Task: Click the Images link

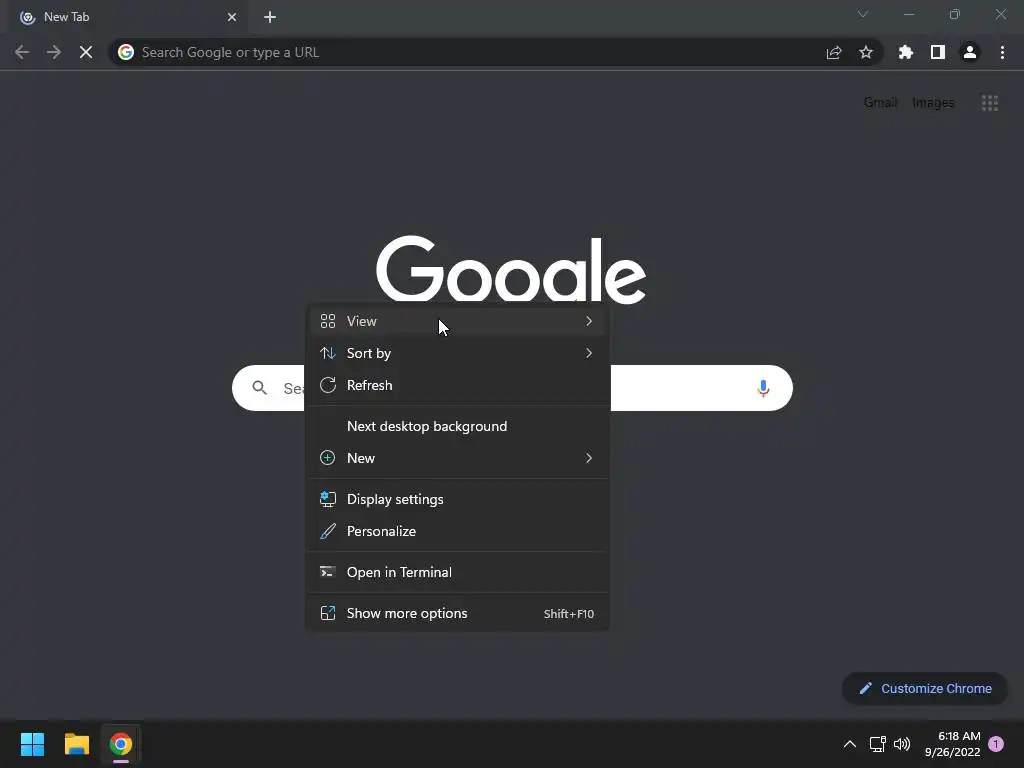Action: click(x=933, y=103)
